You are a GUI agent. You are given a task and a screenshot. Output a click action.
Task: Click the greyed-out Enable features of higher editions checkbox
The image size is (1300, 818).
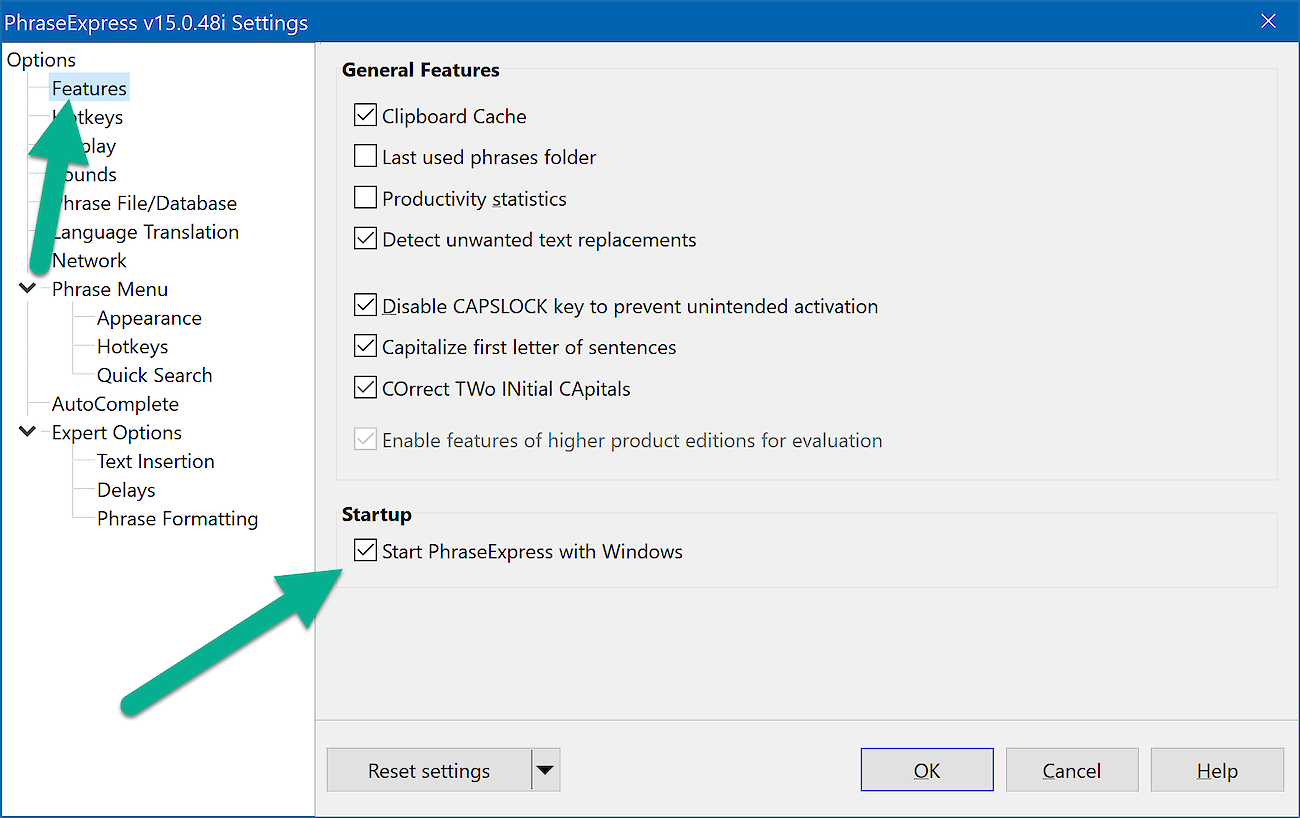365,440
